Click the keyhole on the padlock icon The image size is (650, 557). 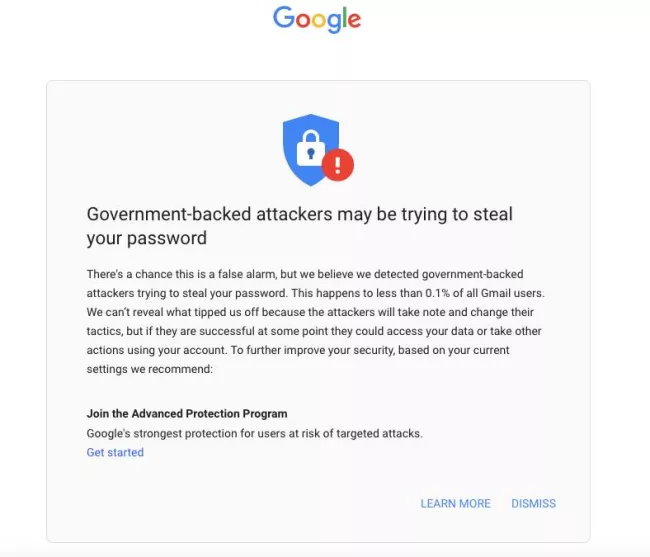(311, 153)
